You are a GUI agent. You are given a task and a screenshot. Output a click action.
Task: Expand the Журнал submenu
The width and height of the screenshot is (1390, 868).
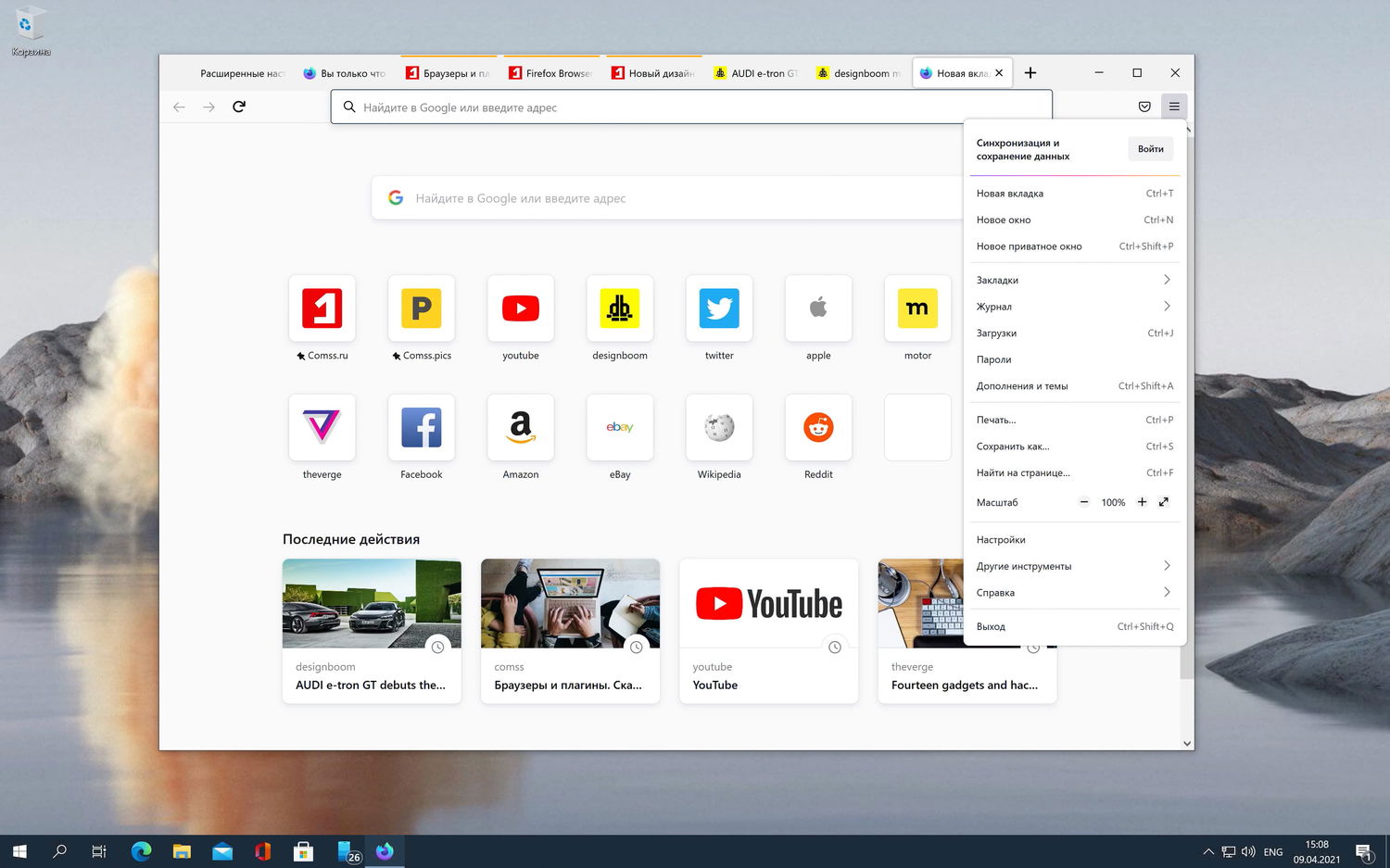click(1074, 307)
